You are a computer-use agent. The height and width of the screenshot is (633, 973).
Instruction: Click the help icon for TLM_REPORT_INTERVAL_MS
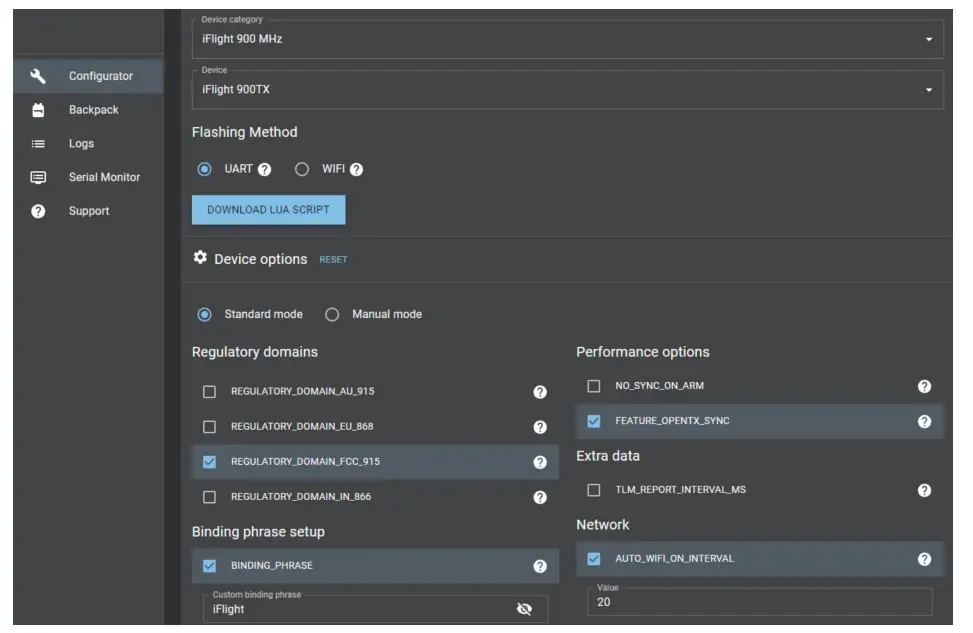coord(924,490)
